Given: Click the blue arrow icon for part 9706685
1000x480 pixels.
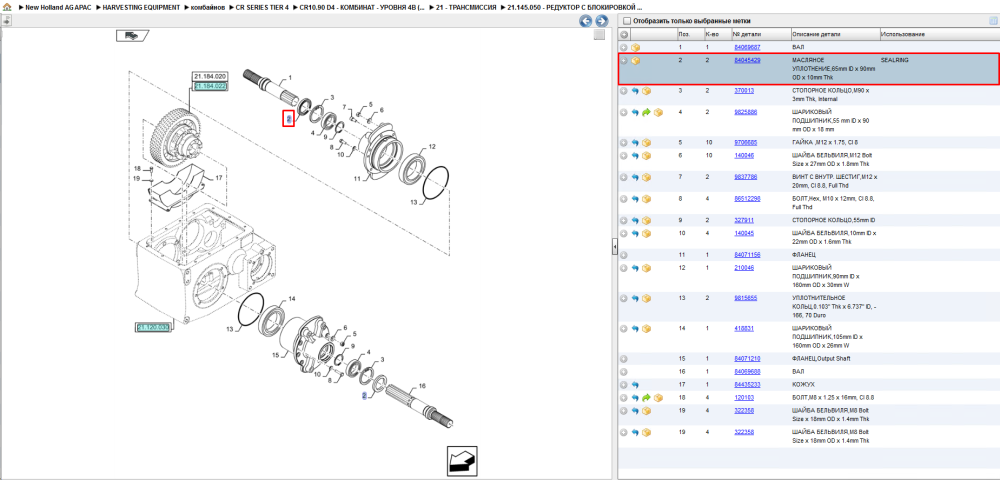Looking at the screenshot, I should (635, 143).
